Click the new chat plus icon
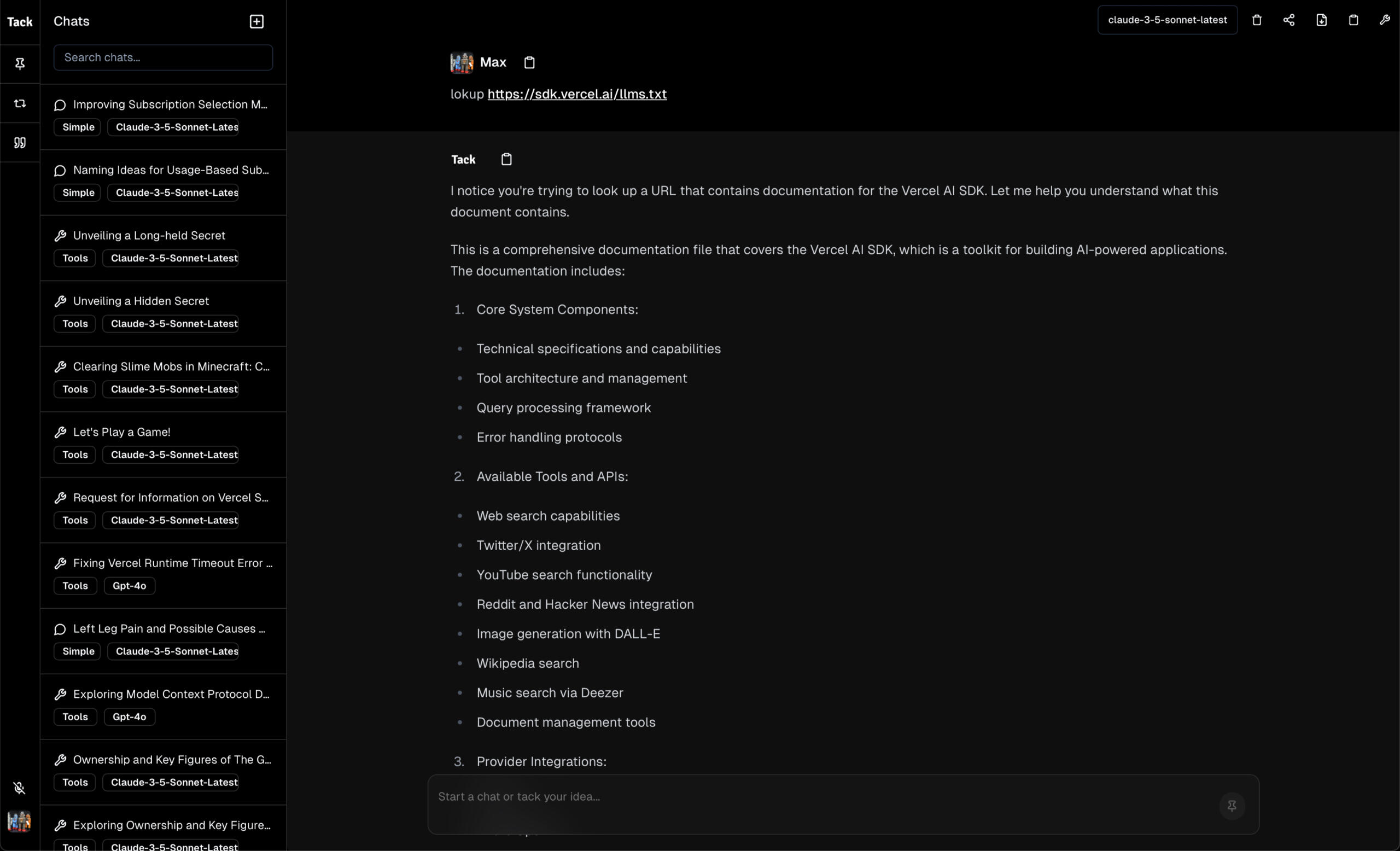The height and width of the screenshot is (851, 1400). point(257,21)
